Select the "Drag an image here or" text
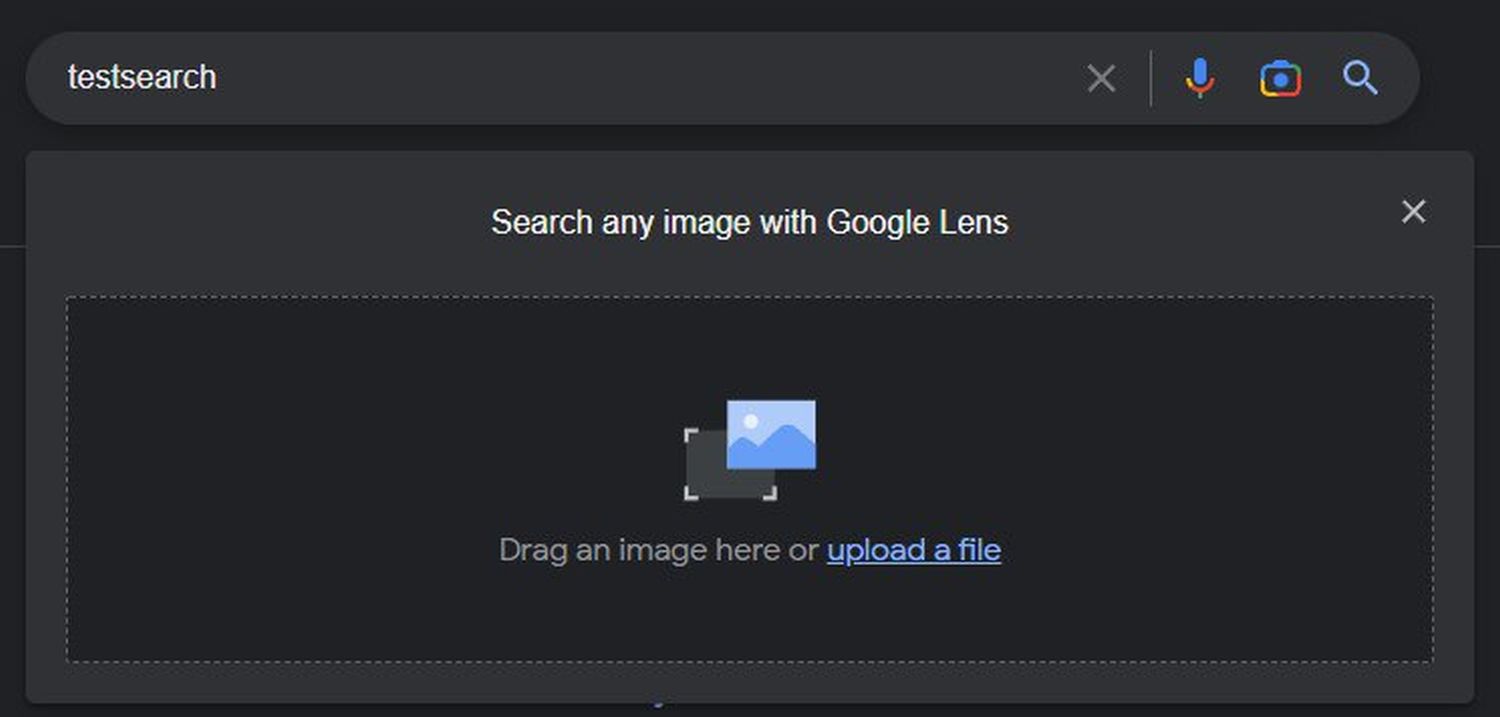This screenshot has height=717, width=1500. [659, 550]
